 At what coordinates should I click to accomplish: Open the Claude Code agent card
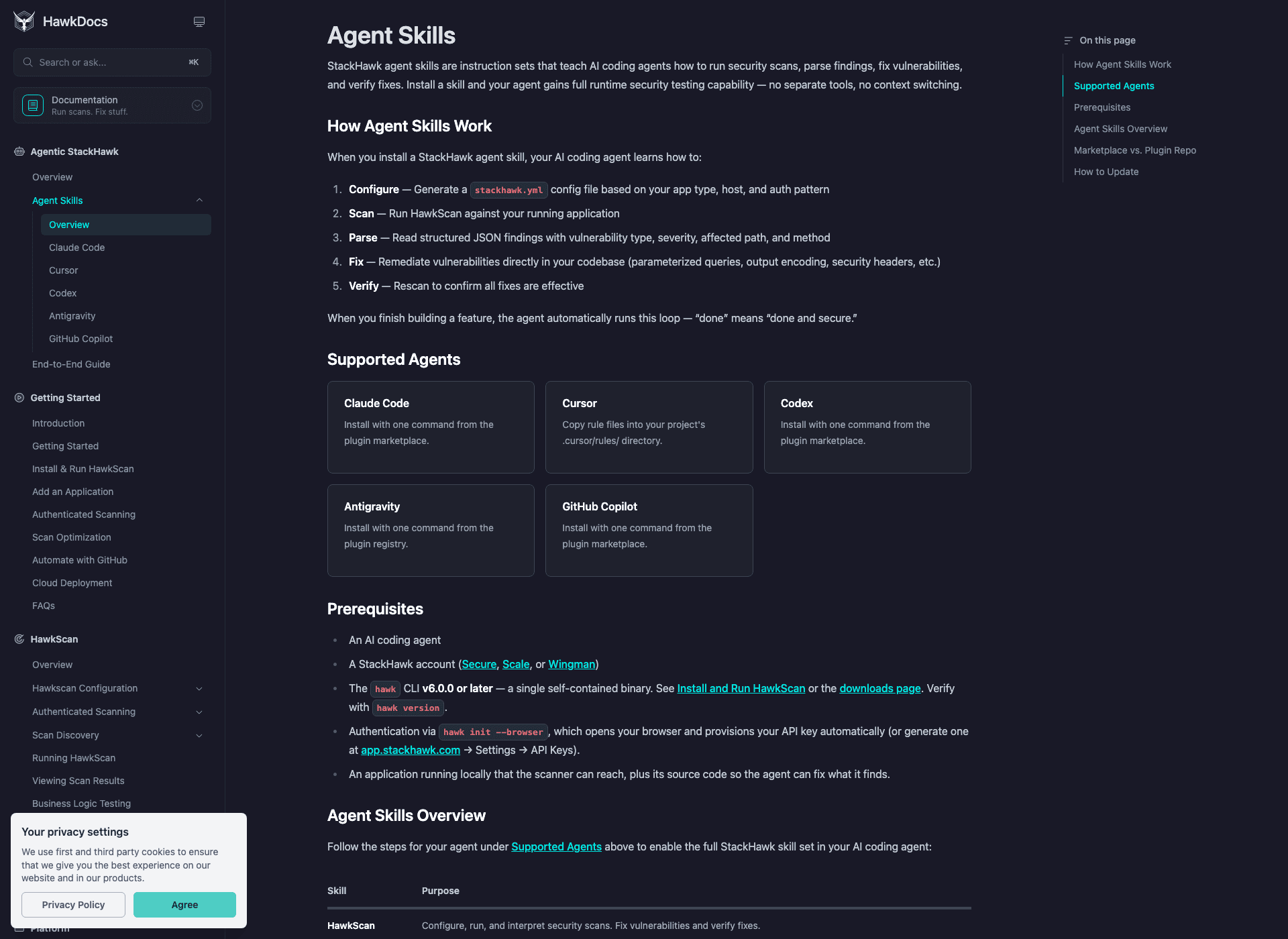431,427
